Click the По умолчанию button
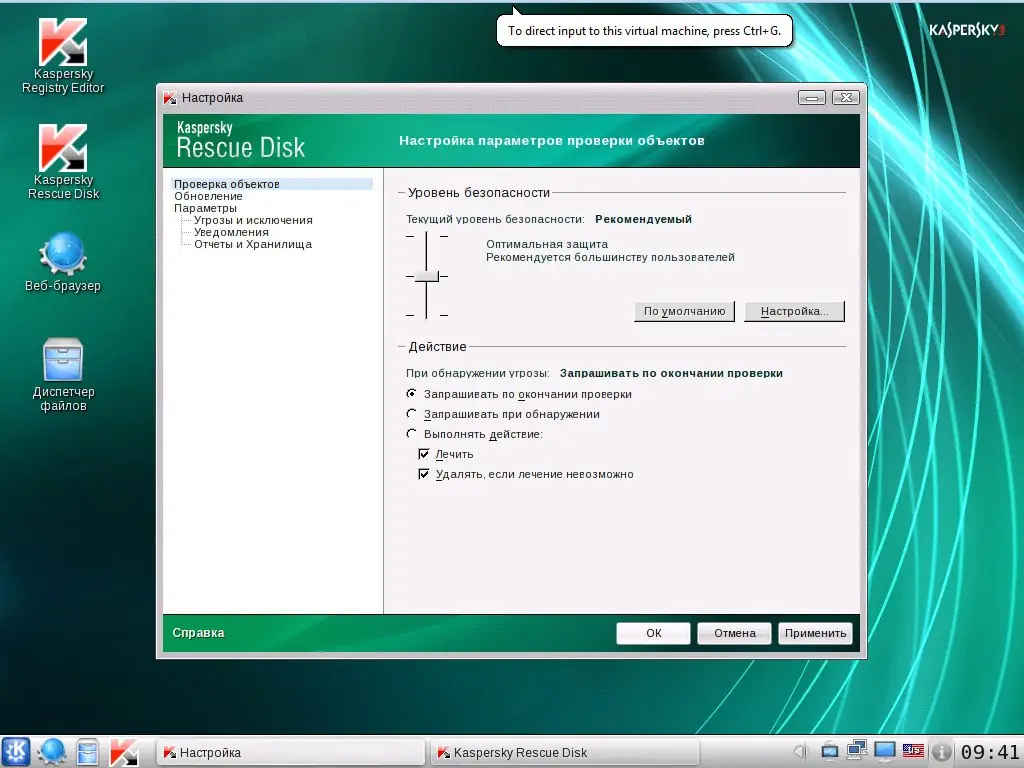Screen dimensions: 1024x768 pos(684,312)
